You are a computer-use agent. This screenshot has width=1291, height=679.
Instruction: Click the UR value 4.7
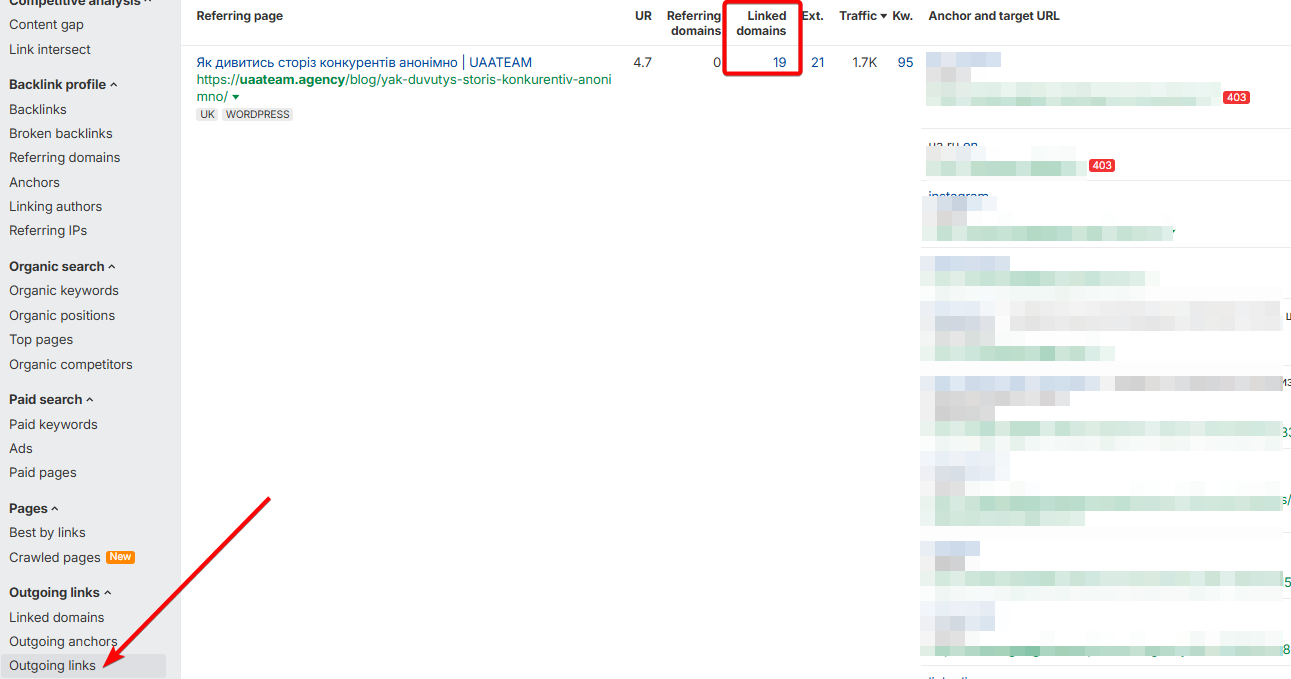(643, 63)
